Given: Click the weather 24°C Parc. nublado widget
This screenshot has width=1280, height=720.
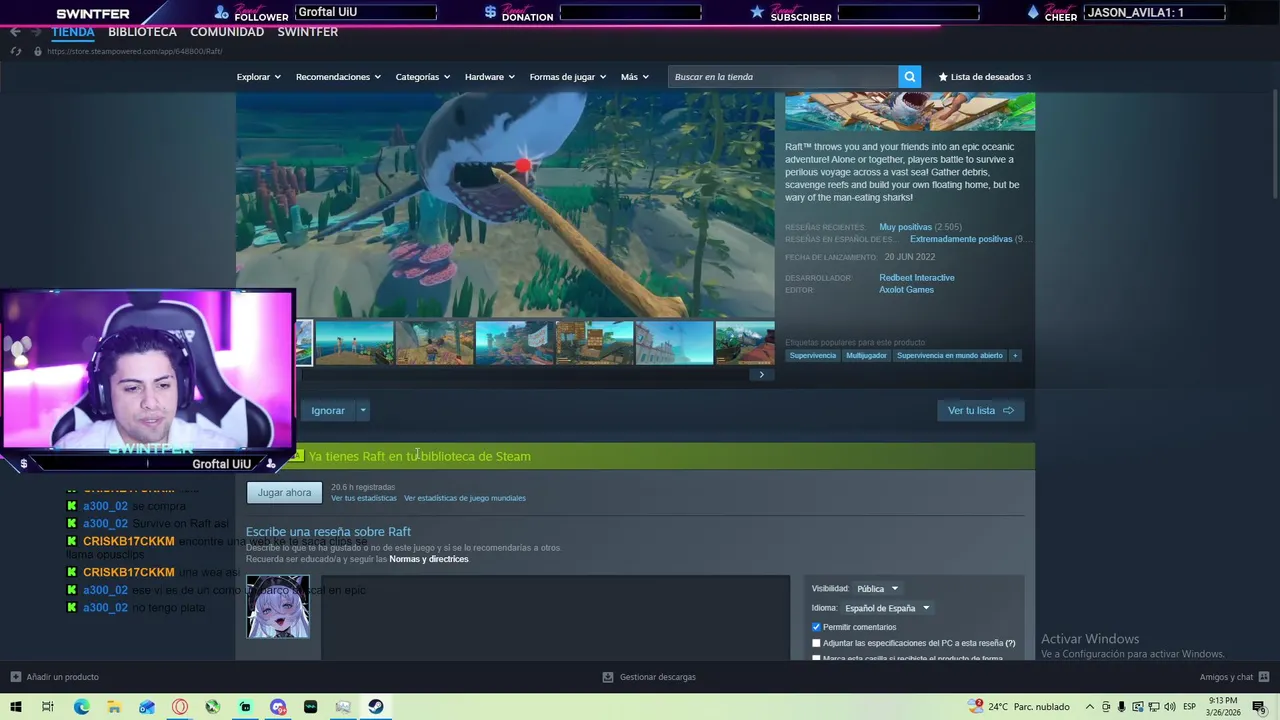Looking at the screenshot, I should click(1019, 707).
